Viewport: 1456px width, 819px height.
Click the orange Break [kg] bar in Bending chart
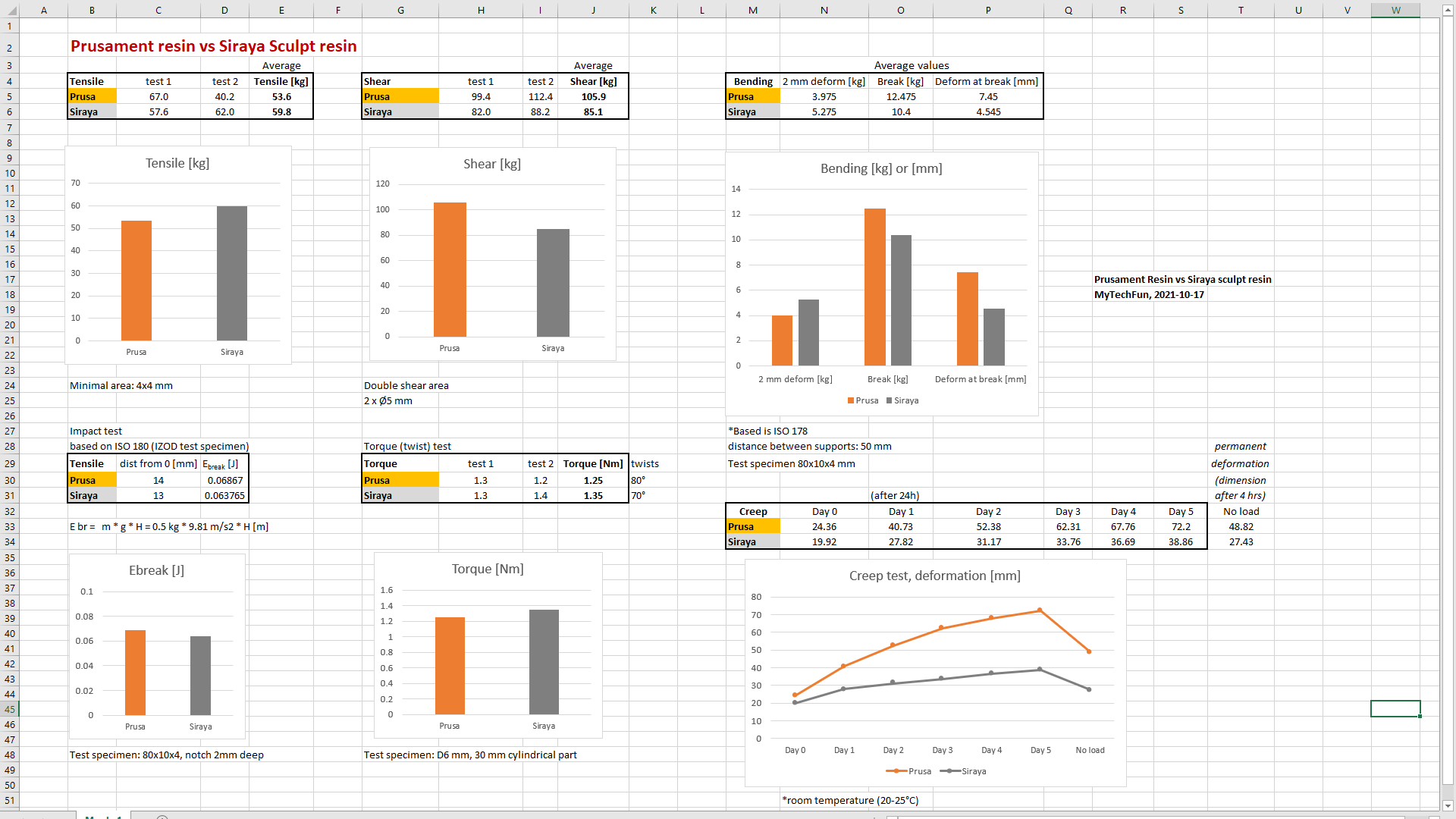click(x=875, y=287)
